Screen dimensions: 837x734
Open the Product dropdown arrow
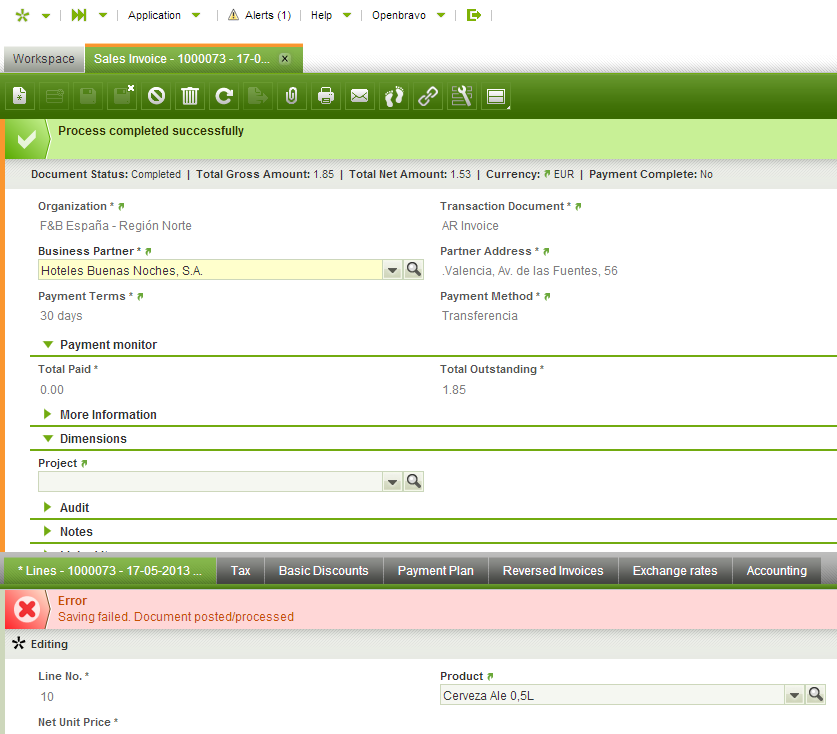[794, 695]
